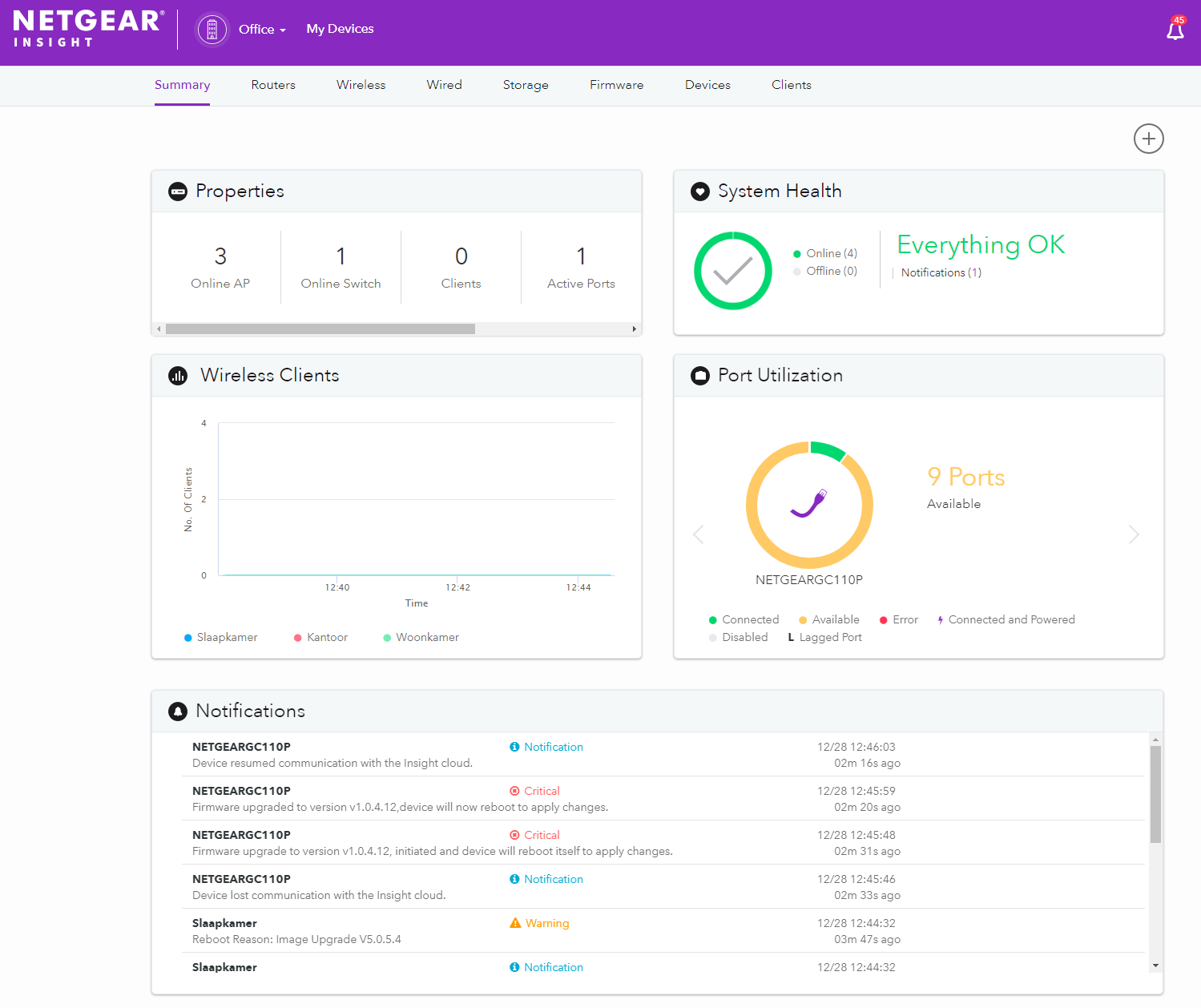Click the Connected and Powered lightning icon
This screenshot has width=1201, height=1008.
point(941,620)
